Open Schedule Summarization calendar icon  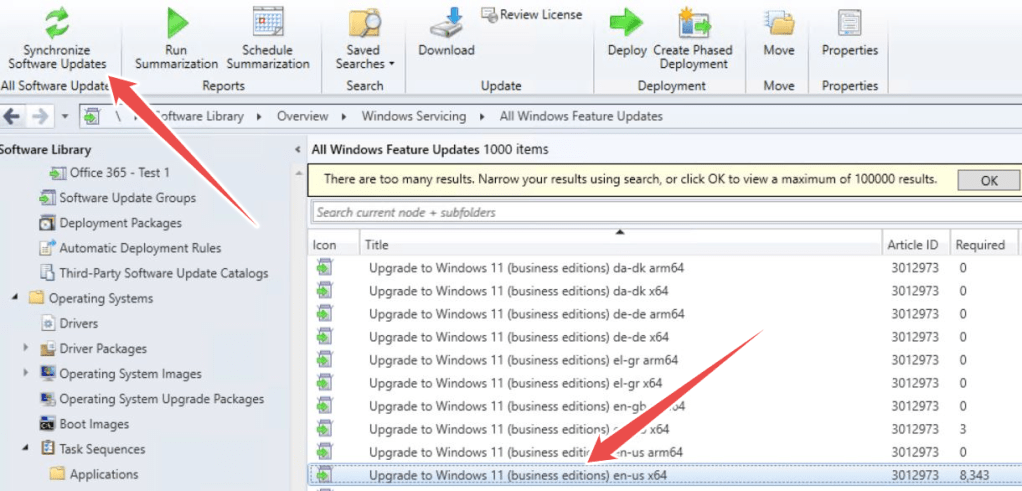tap(268, 23)
